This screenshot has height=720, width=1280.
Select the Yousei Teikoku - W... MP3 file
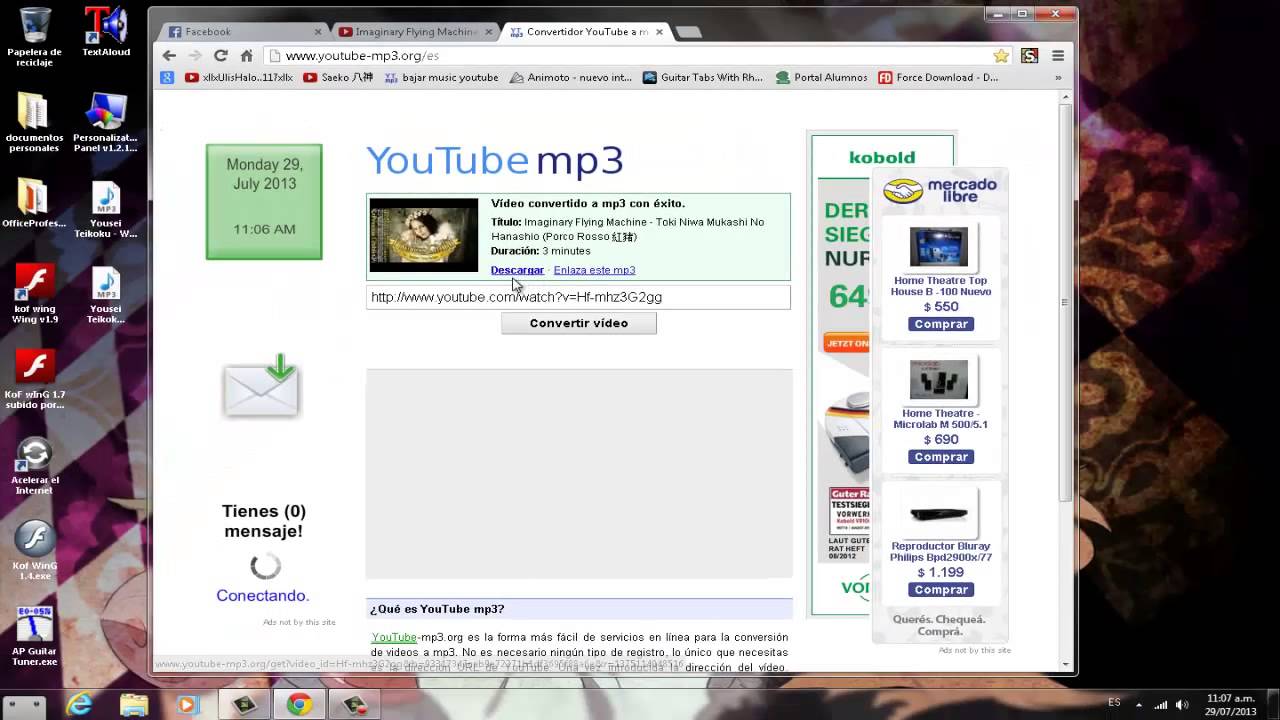click(x=106, y=210)
